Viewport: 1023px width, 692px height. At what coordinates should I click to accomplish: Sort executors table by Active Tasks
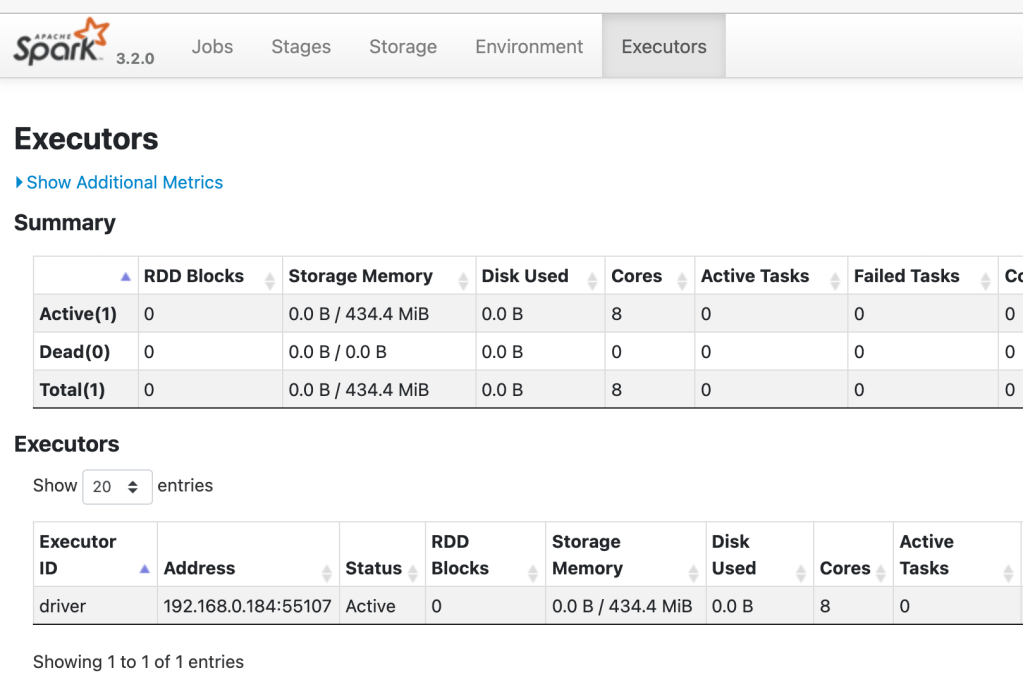[x=956, y=554]
